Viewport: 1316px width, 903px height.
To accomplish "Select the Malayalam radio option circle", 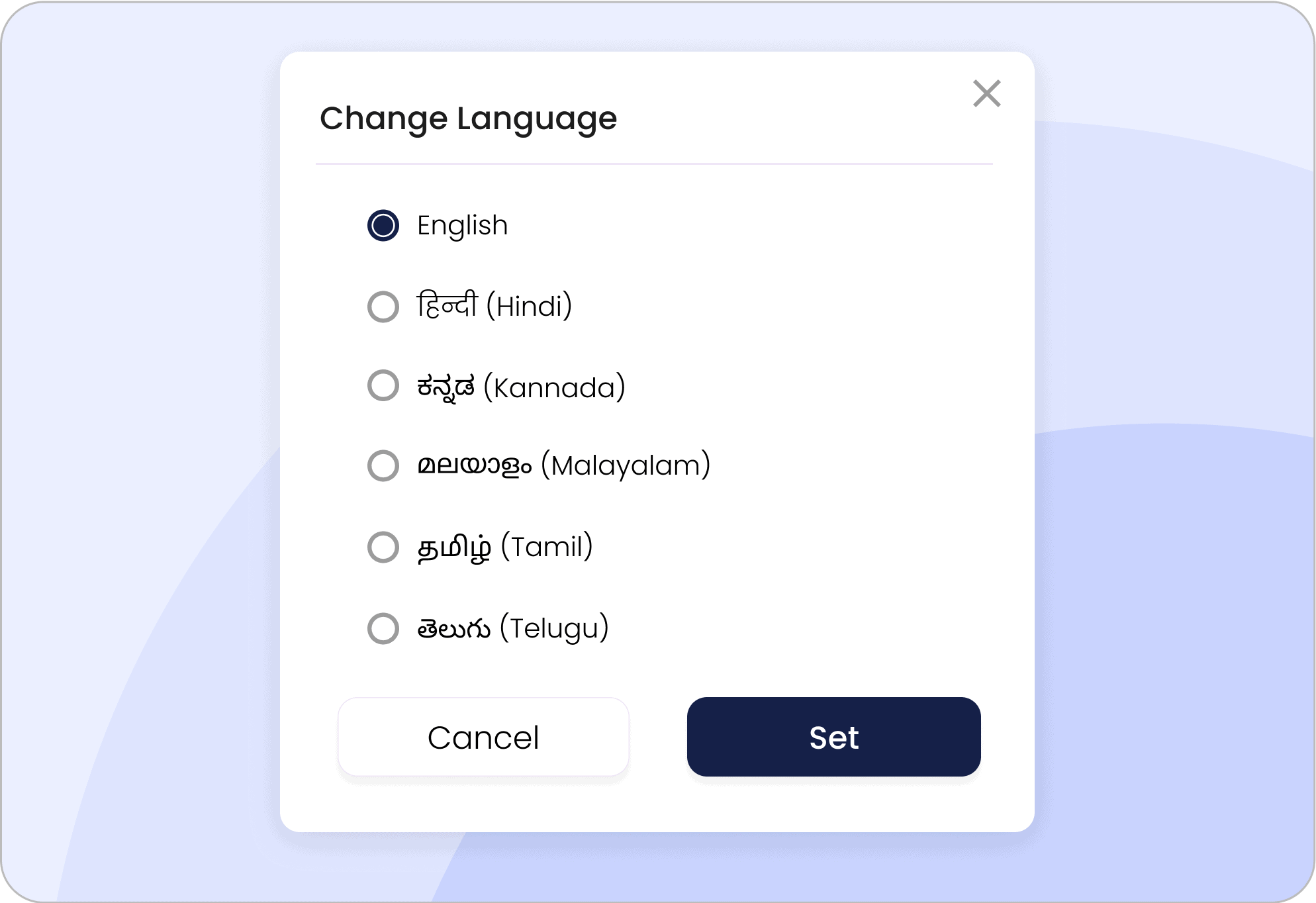I will pos(383,465).
